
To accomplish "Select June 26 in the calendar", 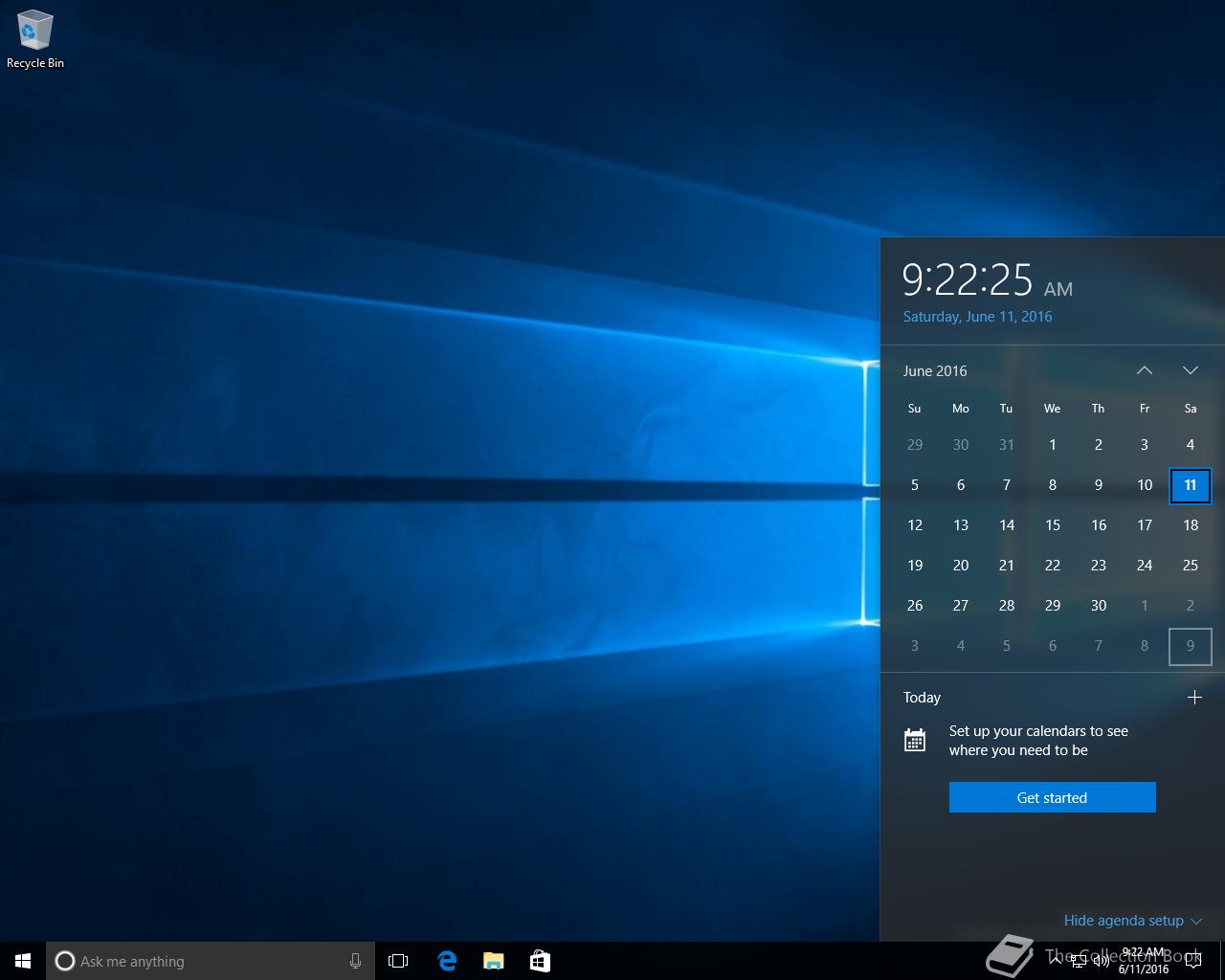I will click(x=915, y=606).
